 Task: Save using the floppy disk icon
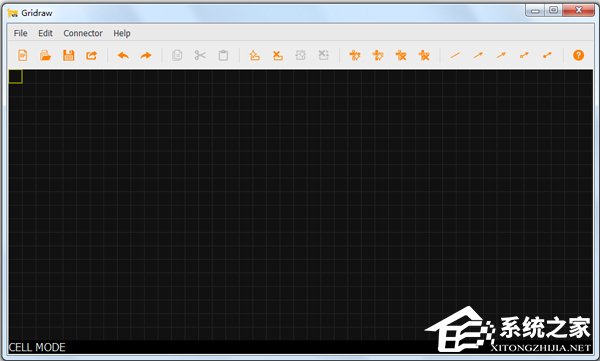68,56
